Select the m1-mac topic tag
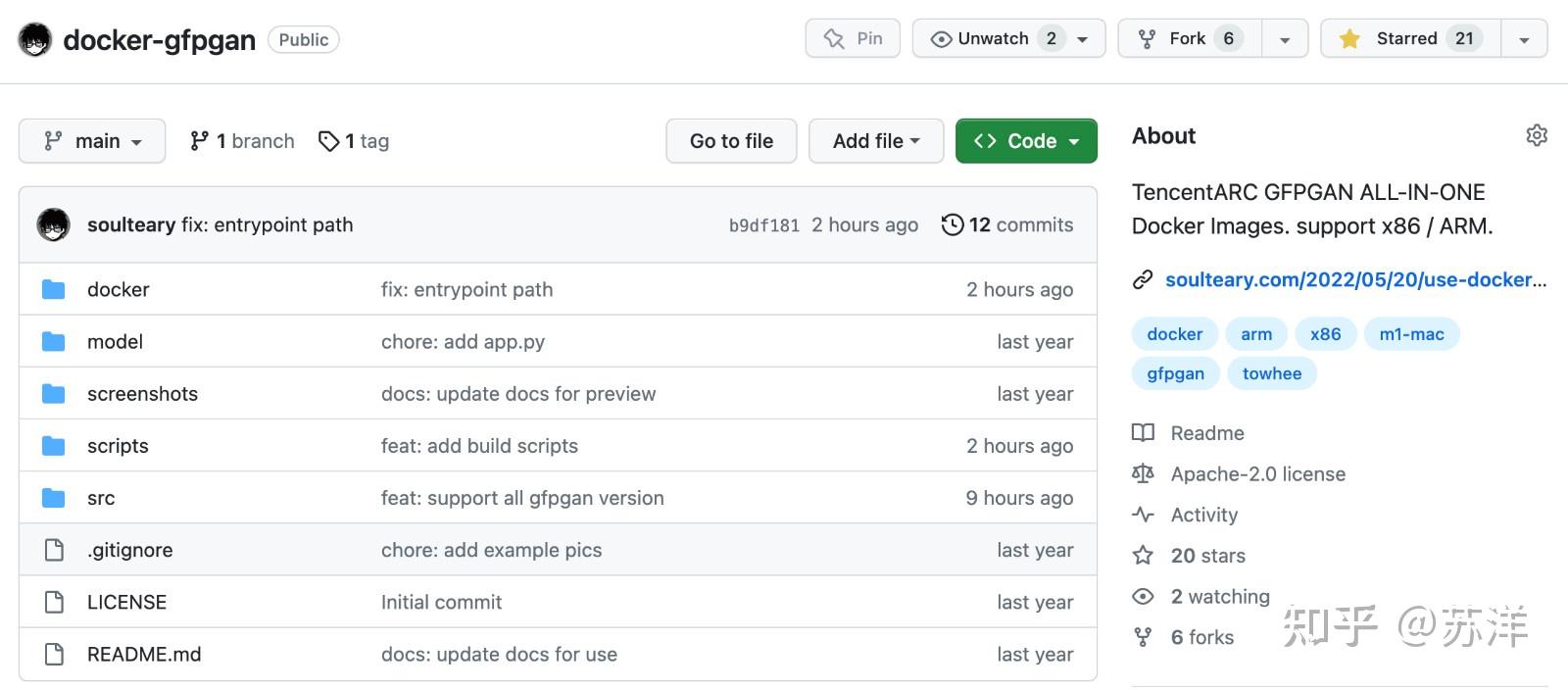1568x690 pixels. tap(1411, 334)
